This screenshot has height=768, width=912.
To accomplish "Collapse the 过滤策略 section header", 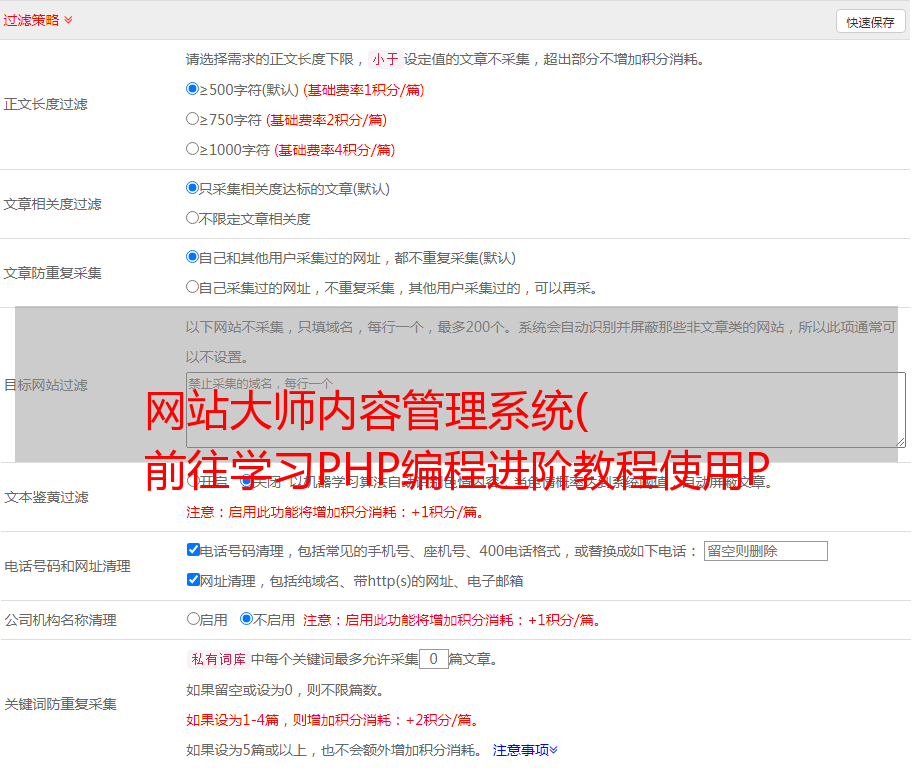I will 38,20.
